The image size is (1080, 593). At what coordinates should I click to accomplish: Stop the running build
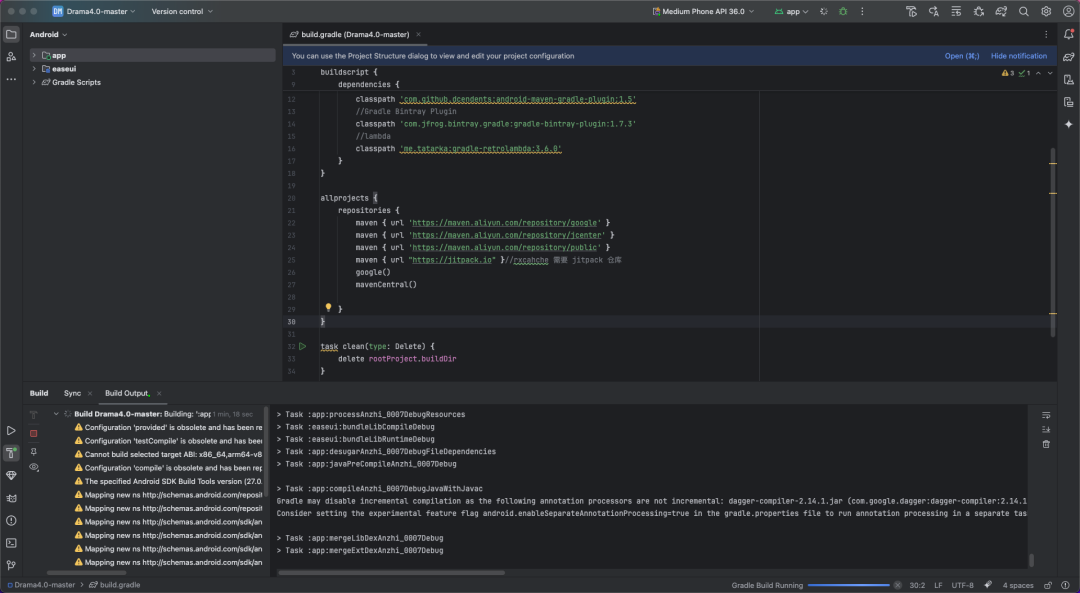[x=33, y=433]
